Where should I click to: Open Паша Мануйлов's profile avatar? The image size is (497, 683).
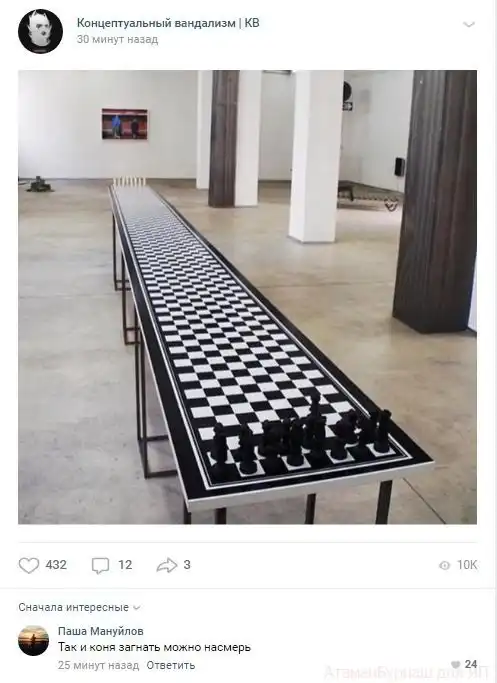(34, 640)
